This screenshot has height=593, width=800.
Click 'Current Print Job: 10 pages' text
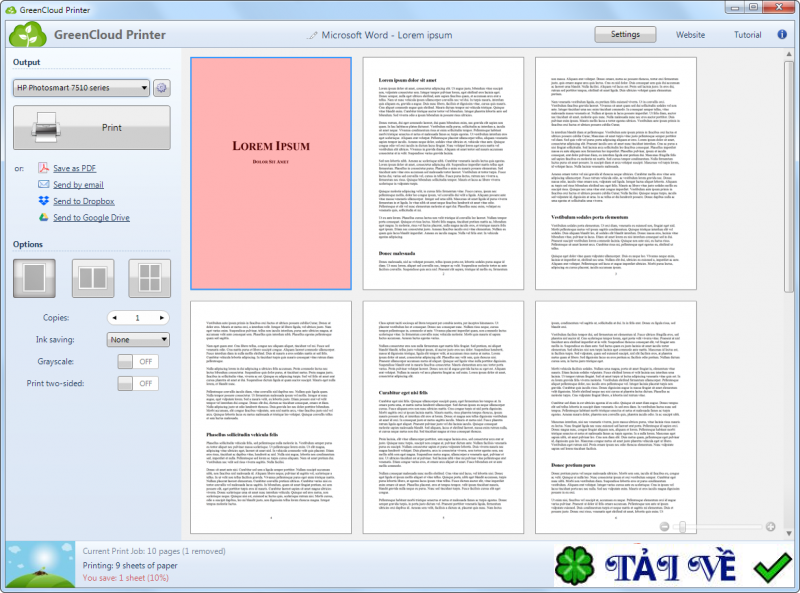tap(154, 551)
